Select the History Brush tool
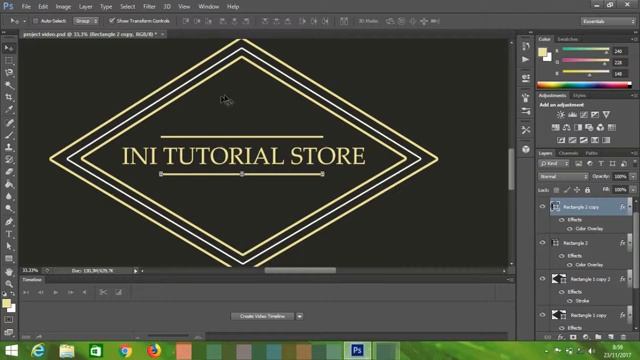Image resolution: width=640 pixels, height=360 pixels. click(x=9, y=159)
